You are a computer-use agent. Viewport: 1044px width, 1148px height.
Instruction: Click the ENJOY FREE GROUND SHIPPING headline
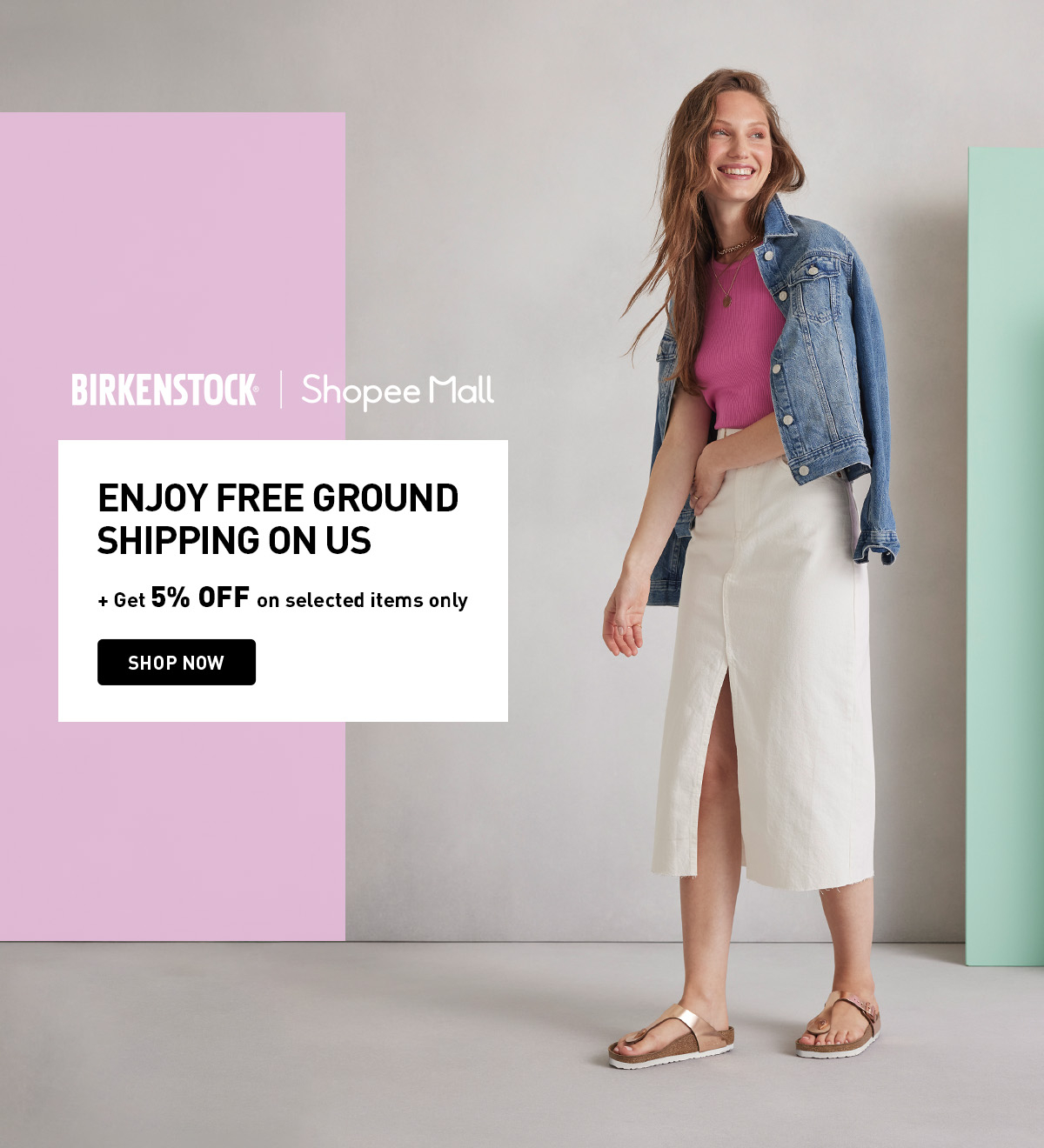click(x=278, y=519)
